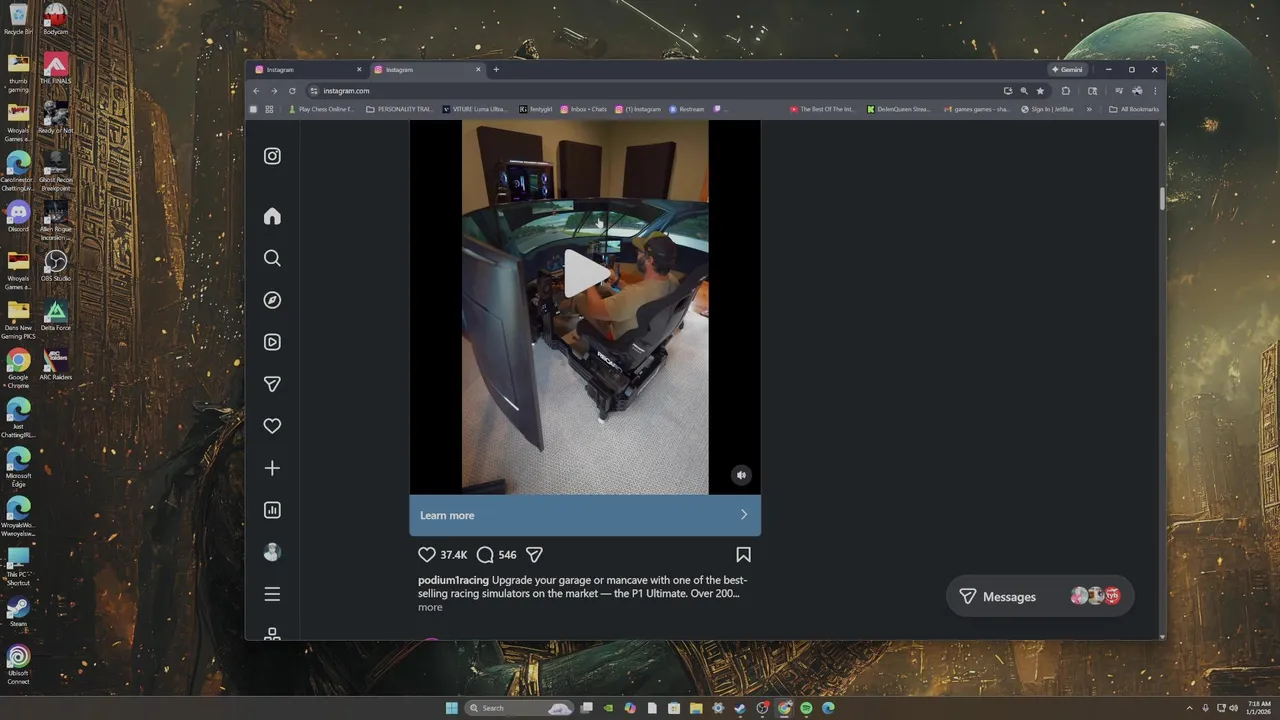
Task: Toggle the video sound mute button
Action: [x=741, y=475]
